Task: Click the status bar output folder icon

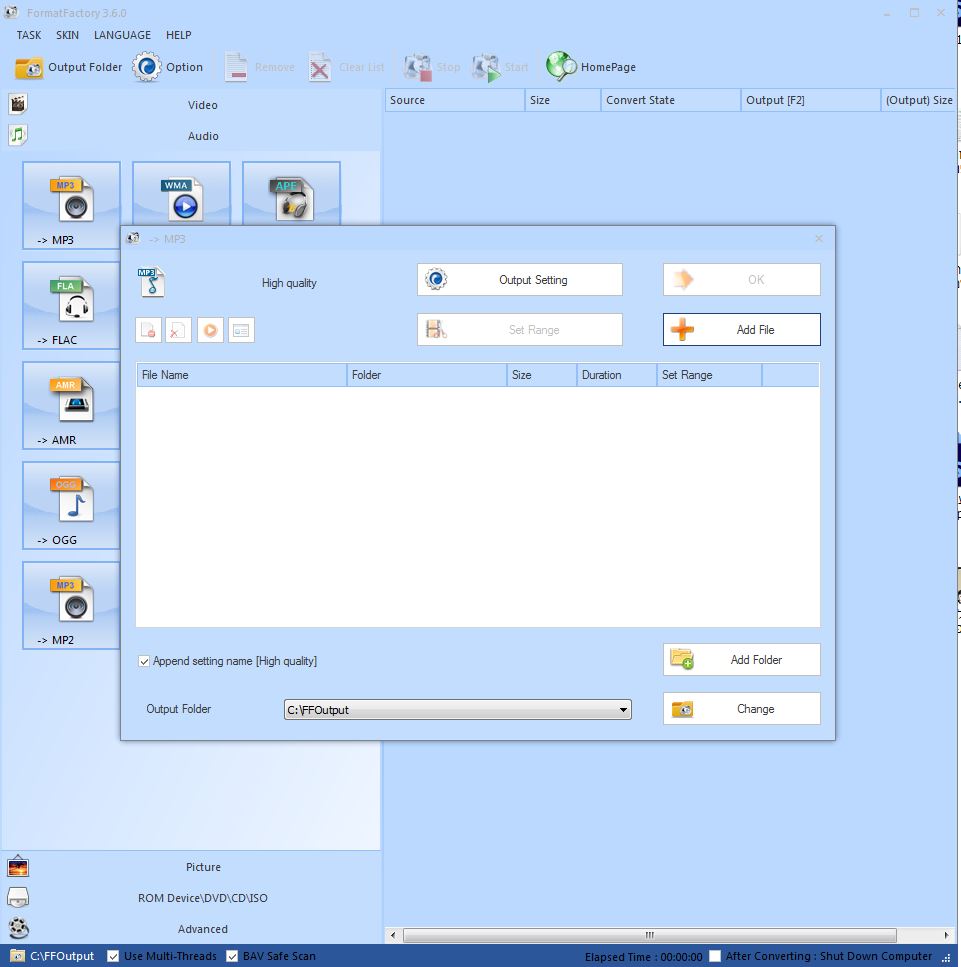Action: tap(17, 956)
